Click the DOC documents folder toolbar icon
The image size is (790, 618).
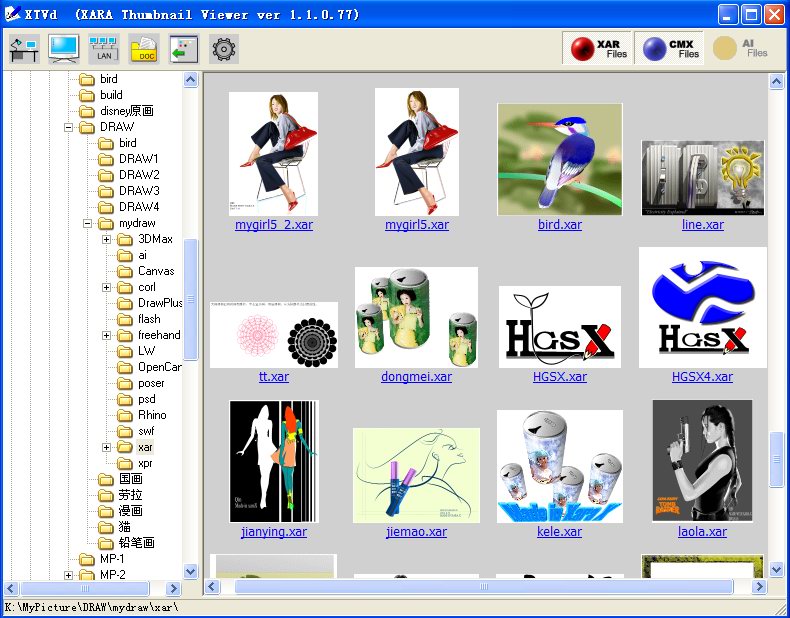144,49
